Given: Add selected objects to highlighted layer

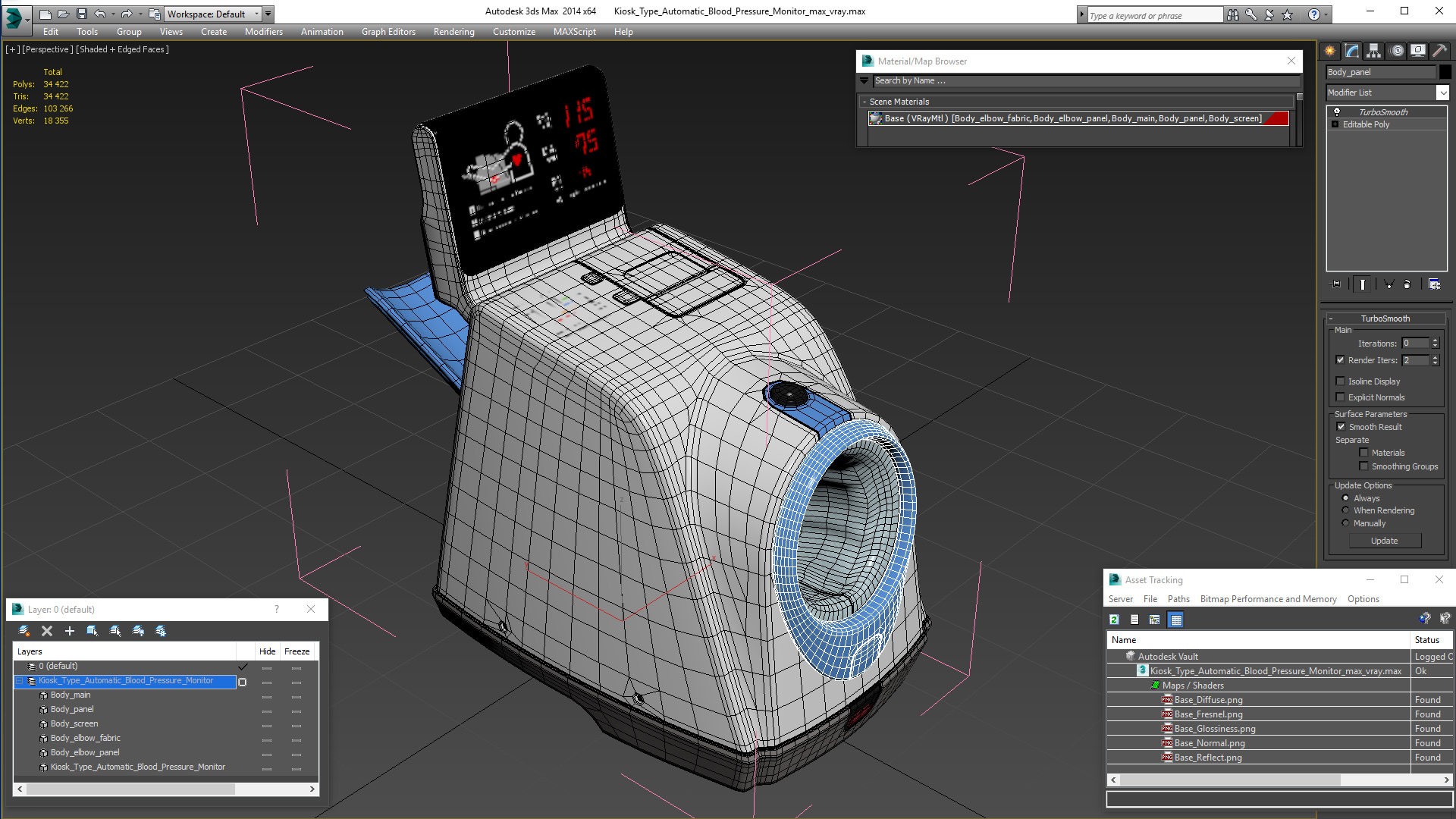Looking at the screenshot, I should pyautogui.click(x=70, y=631).
